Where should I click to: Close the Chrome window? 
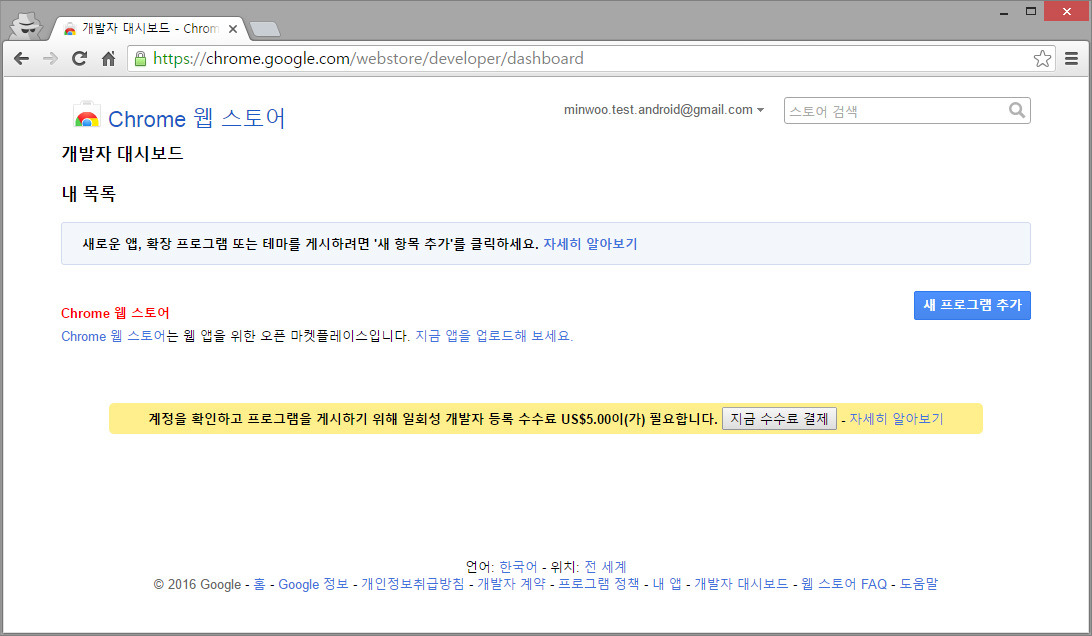coord(1066,11)
